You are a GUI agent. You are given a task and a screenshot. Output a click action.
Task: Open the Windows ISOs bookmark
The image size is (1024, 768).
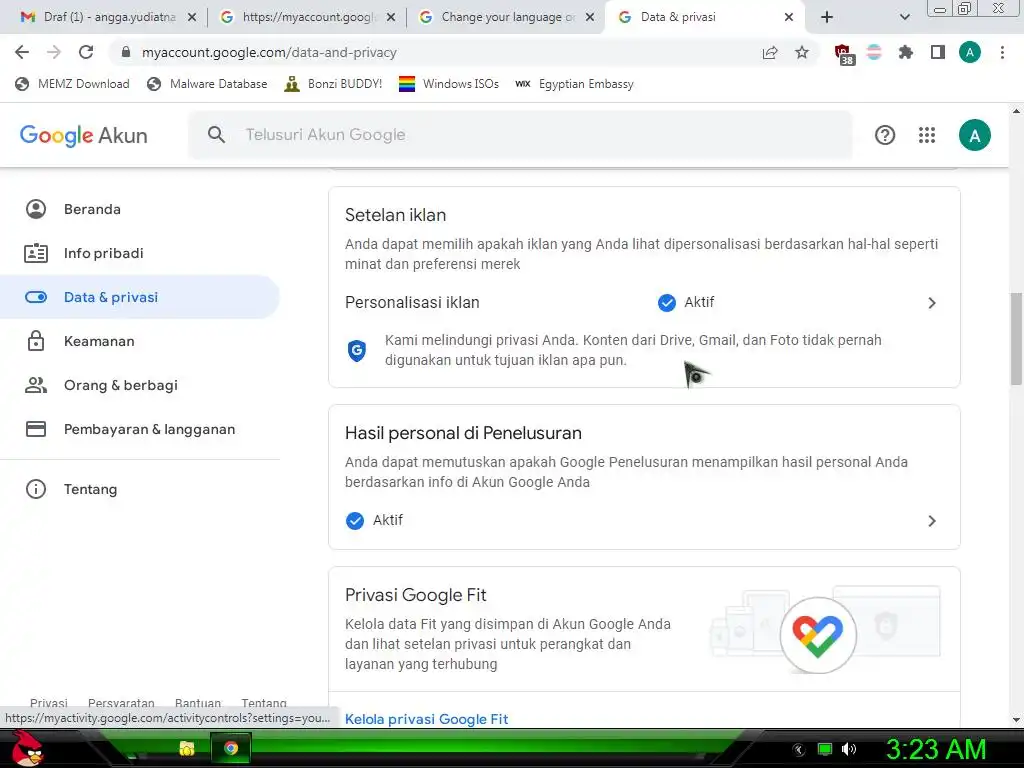[449, 84]
